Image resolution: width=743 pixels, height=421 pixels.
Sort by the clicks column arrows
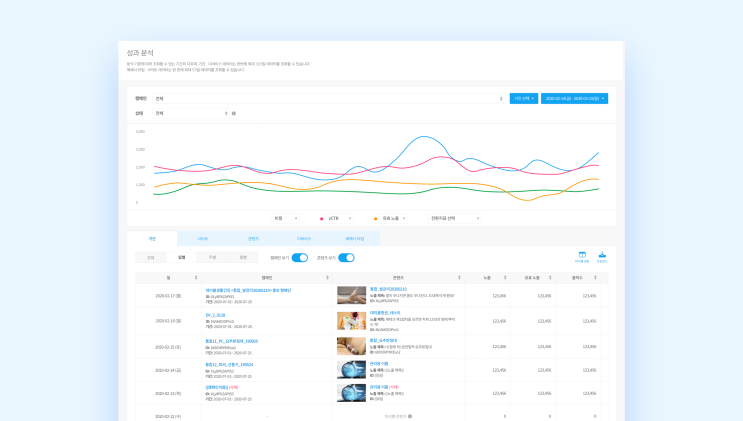click(x=595, y=277)
